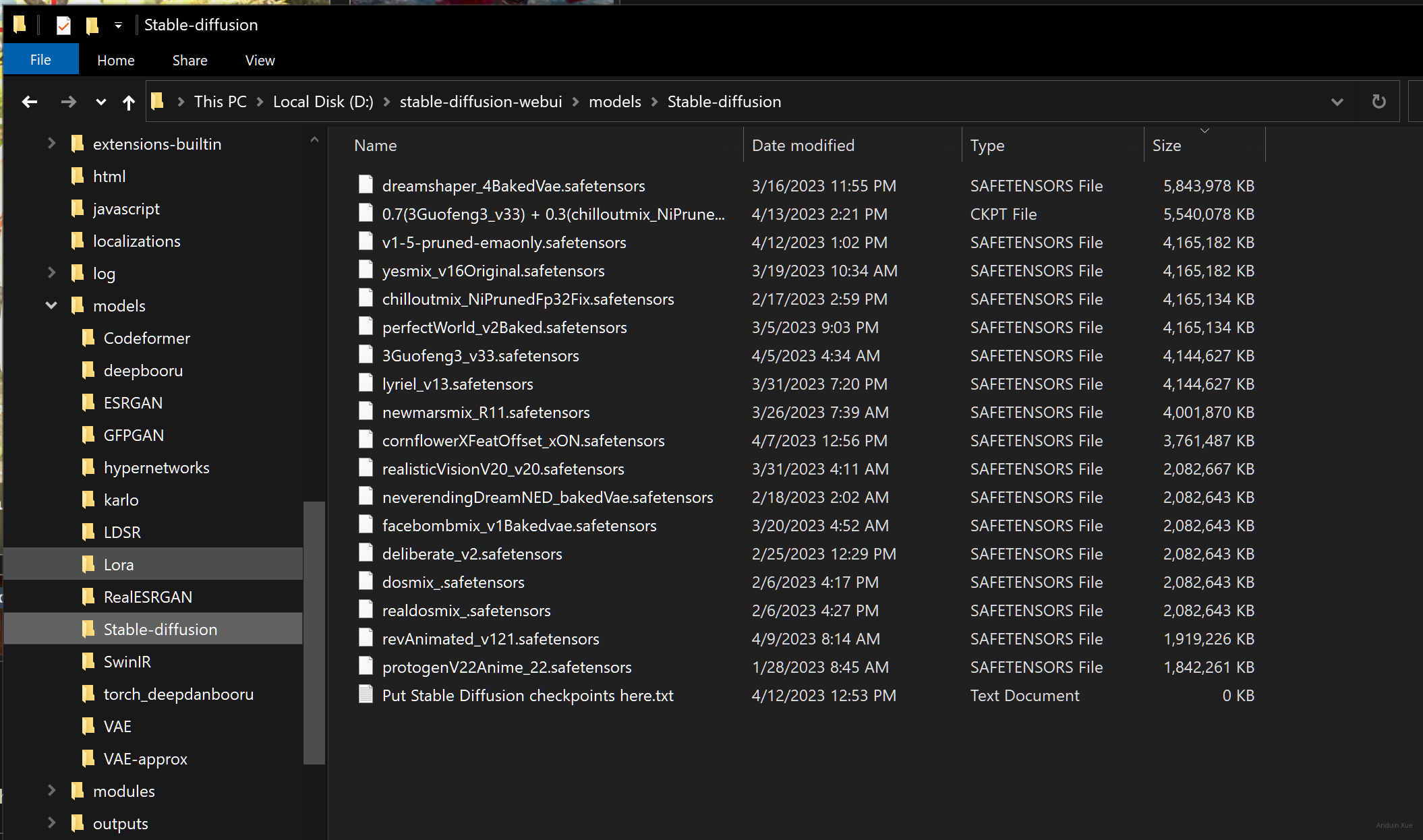Click the stable-diffusion-webui breadcrumb link
Image resolution: width=1423 pixels, height=840 pixels.
point(480,102)
